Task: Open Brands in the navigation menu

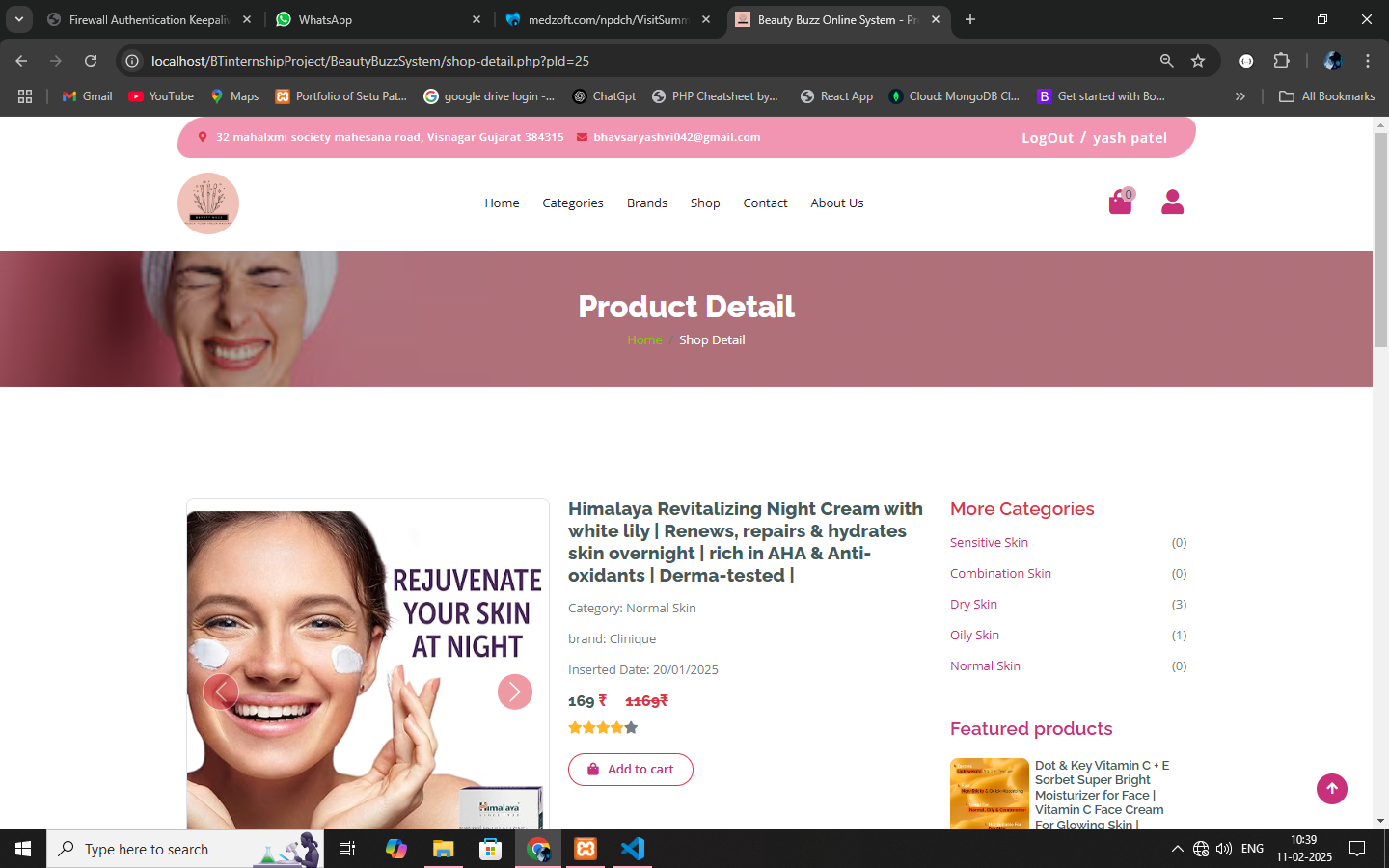Action: click(647, 203)
